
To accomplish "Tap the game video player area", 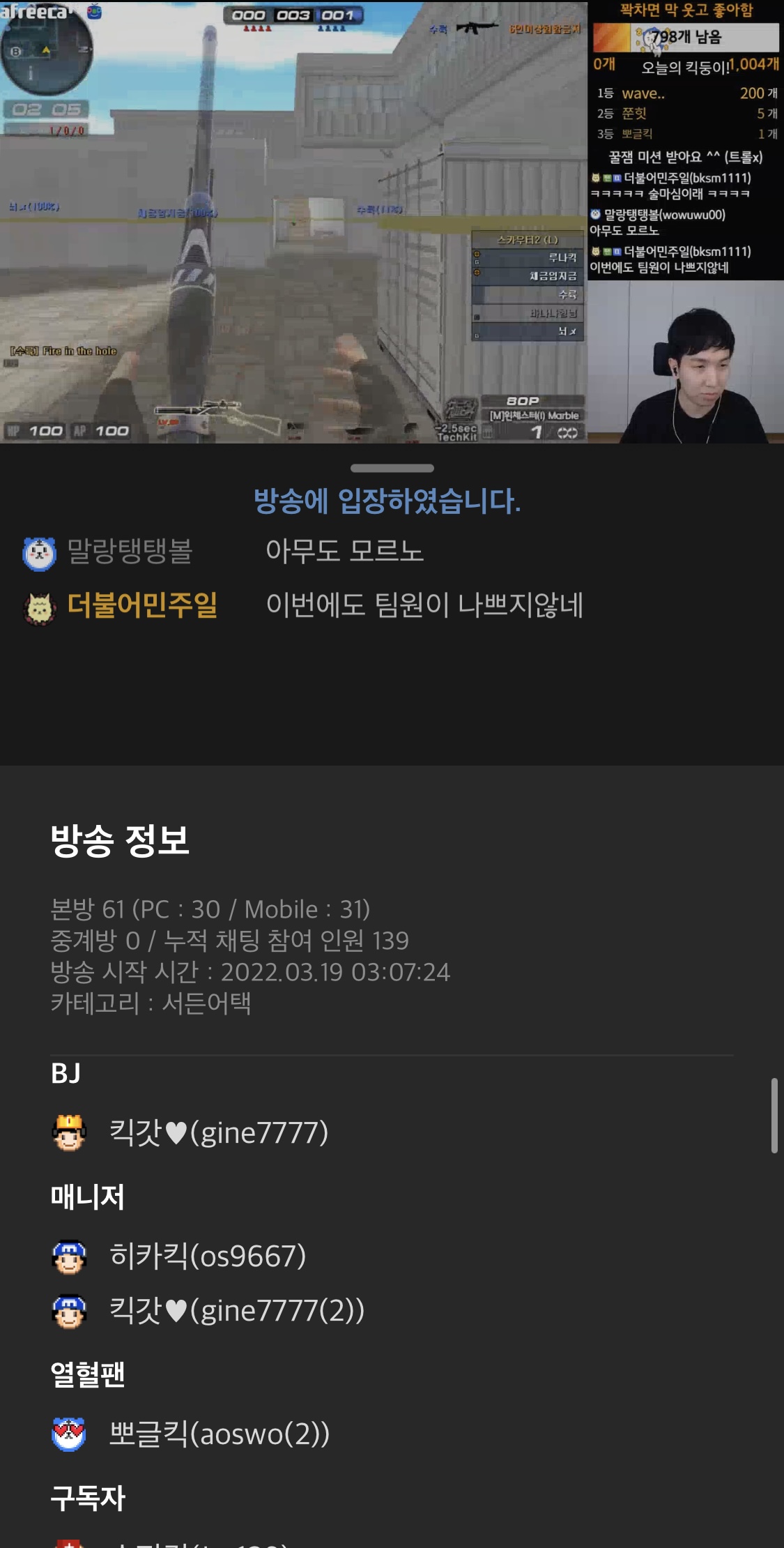I will pos(293,222).
